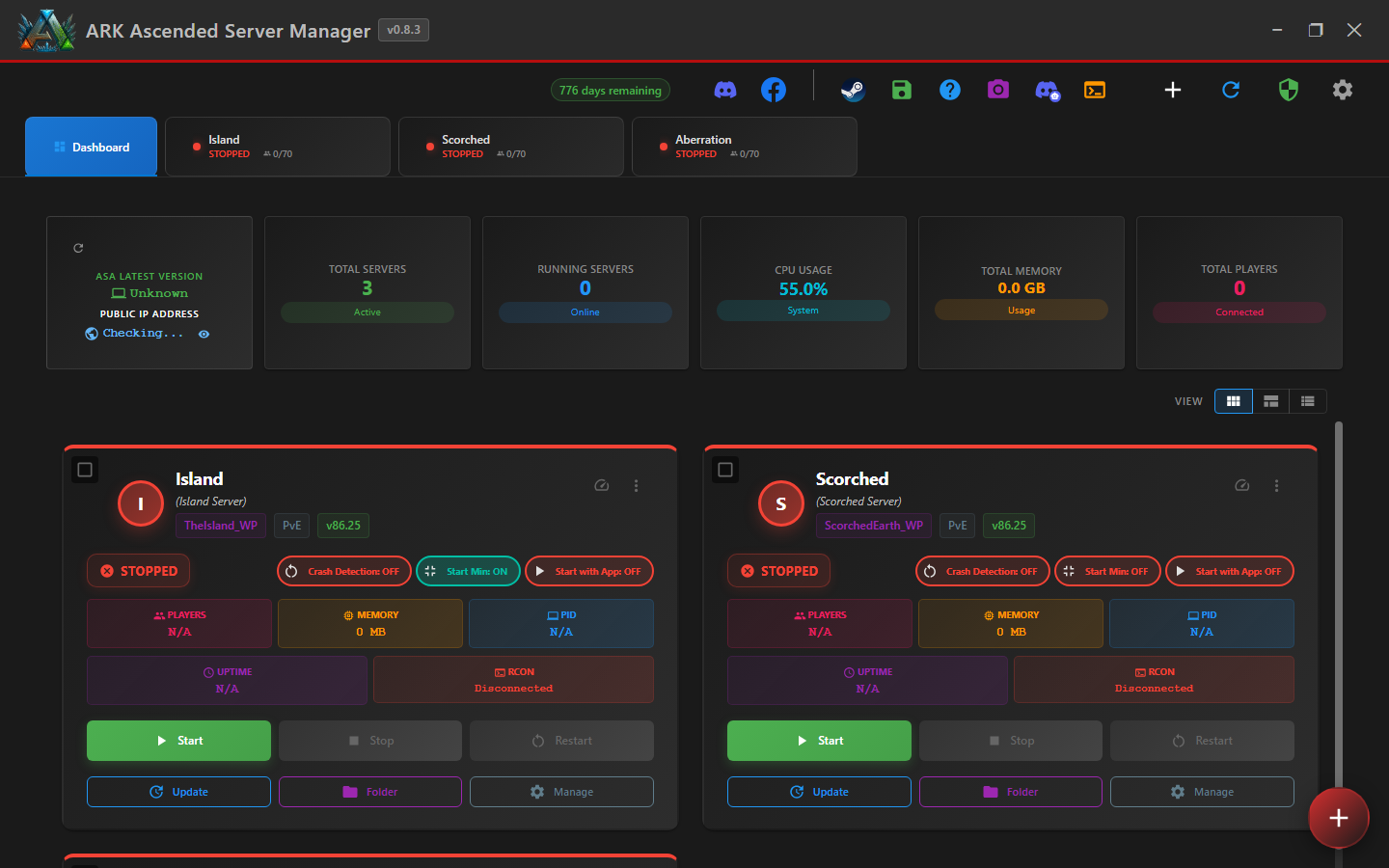Open the Facebook page icon

click(x=774, y=90)
